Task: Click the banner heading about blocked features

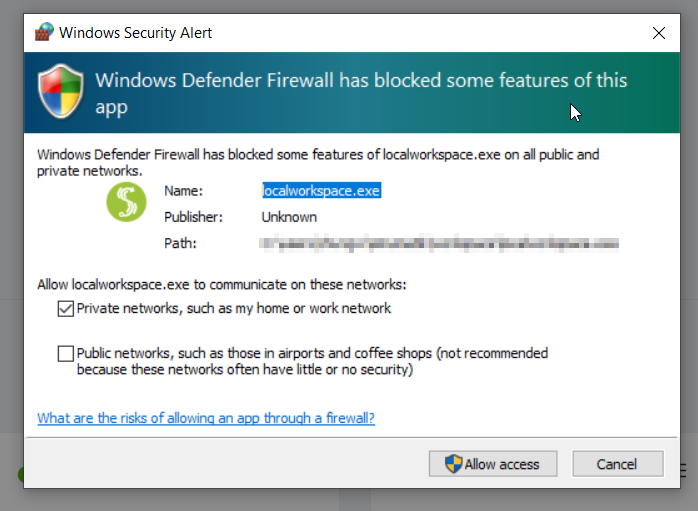Action: point(361,93)
